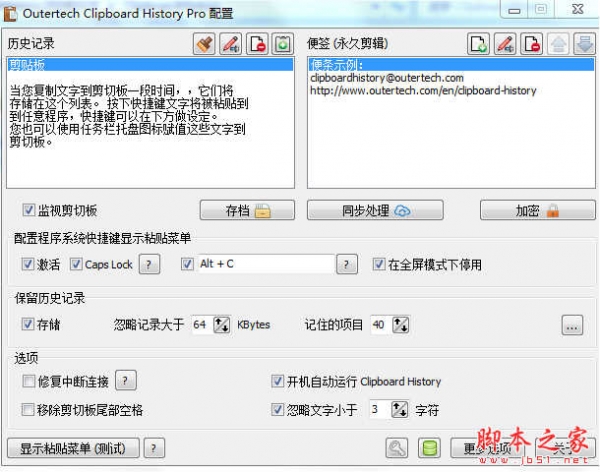Click the edit history entry pencil icon

(230, 44)
